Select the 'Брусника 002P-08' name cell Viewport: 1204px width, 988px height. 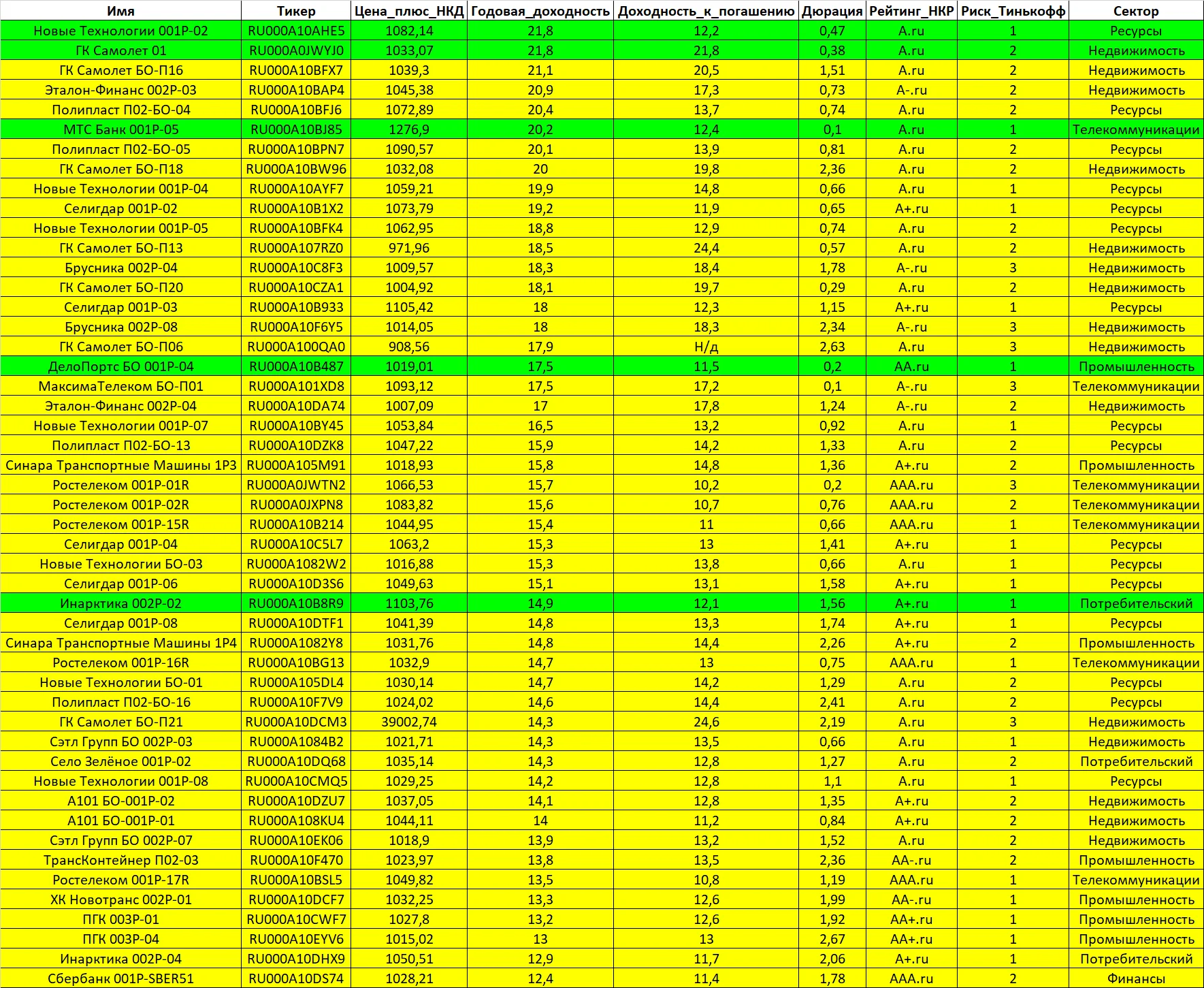point(121,327)
